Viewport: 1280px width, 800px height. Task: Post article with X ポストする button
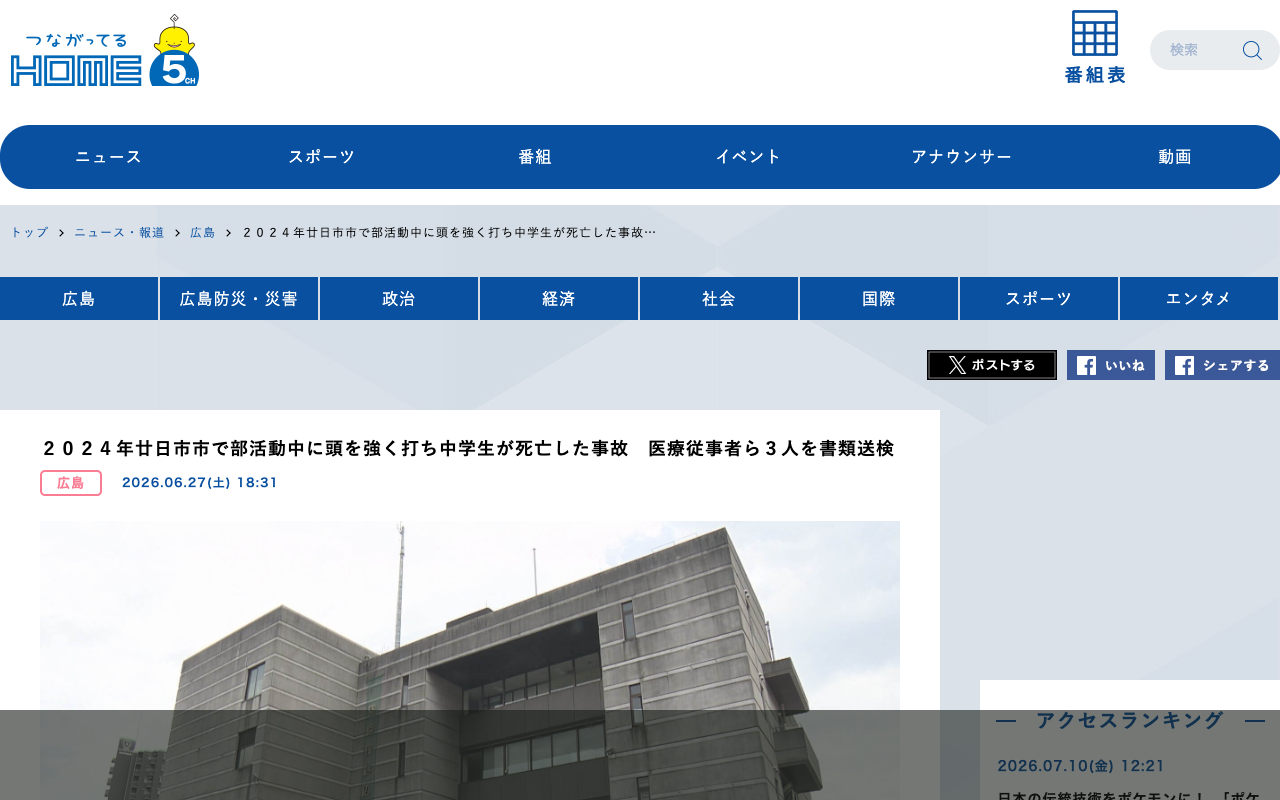(992, 365)
